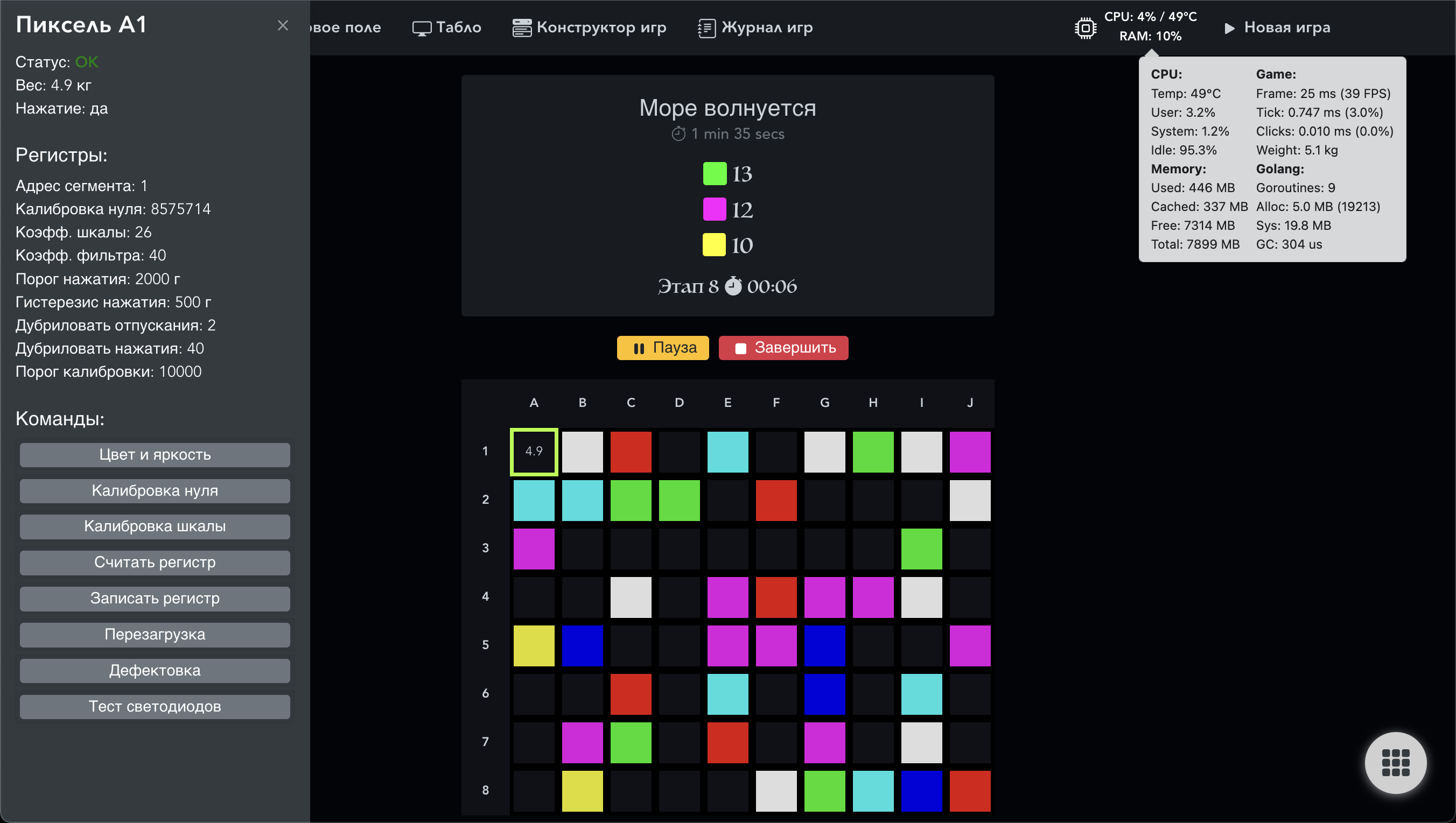Click Goroutines: 9 in stats tooltip

[1296, 188]
